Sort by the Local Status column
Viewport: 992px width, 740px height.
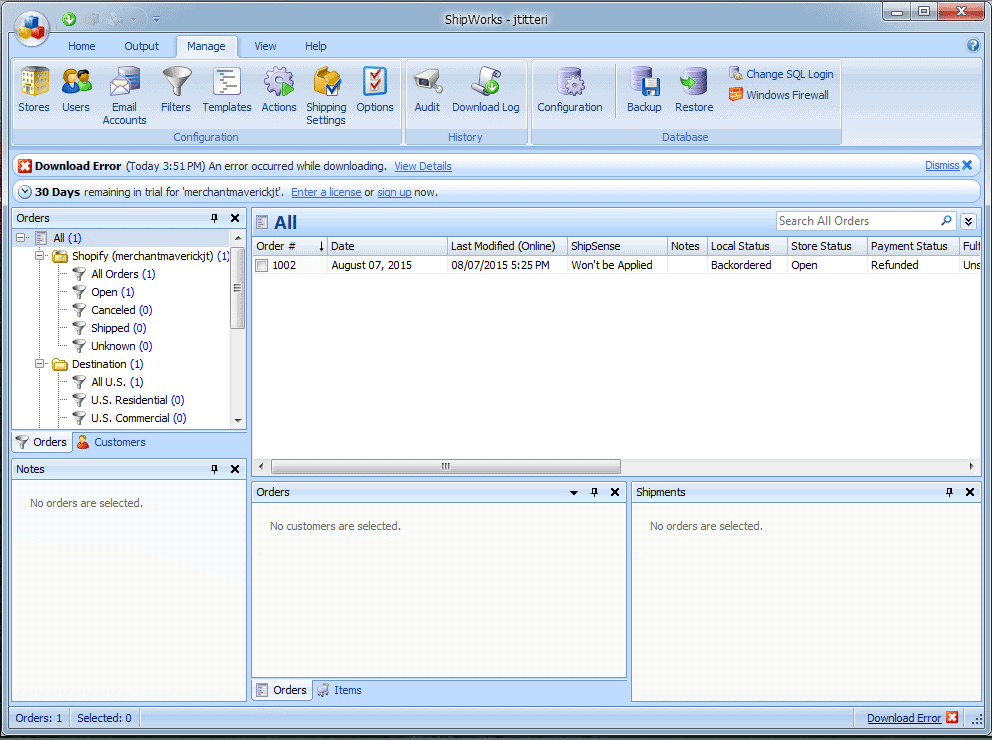pos(747,246)
